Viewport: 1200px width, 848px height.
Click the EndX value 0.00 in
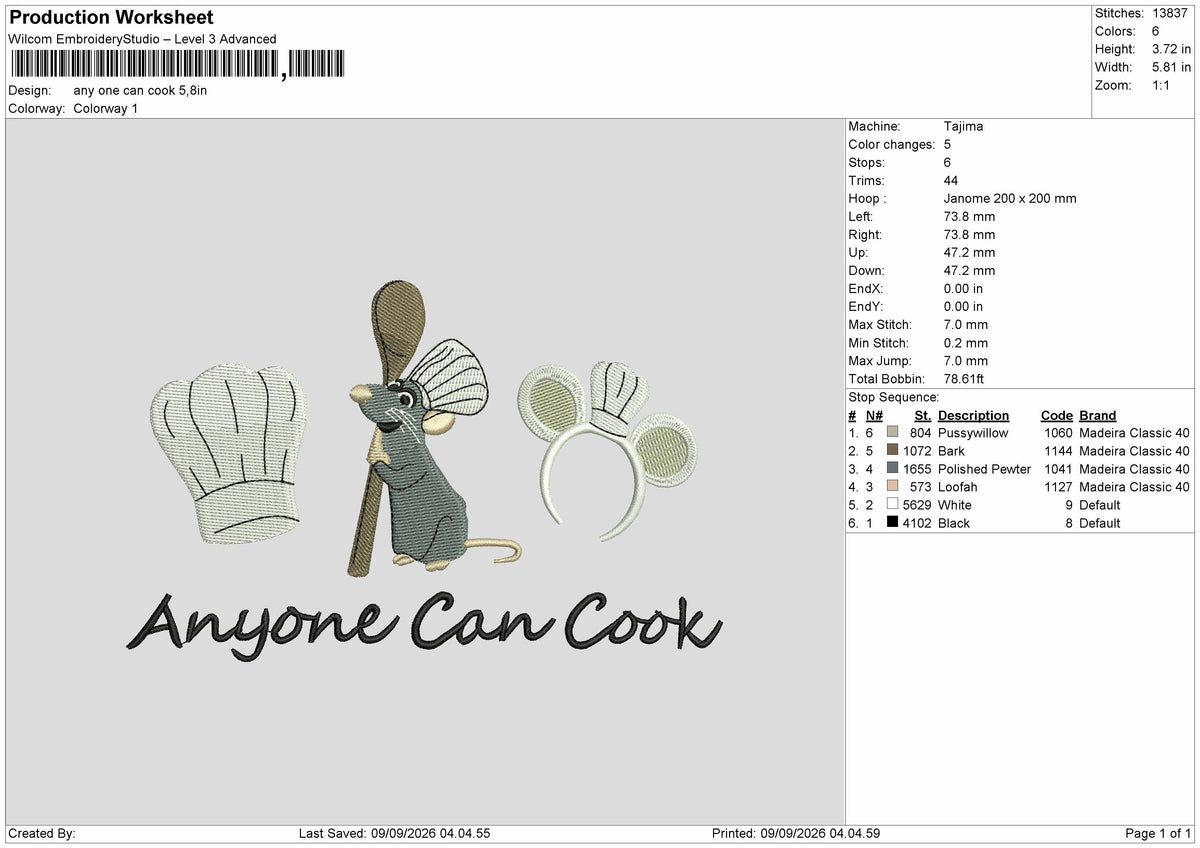[963, 288]
